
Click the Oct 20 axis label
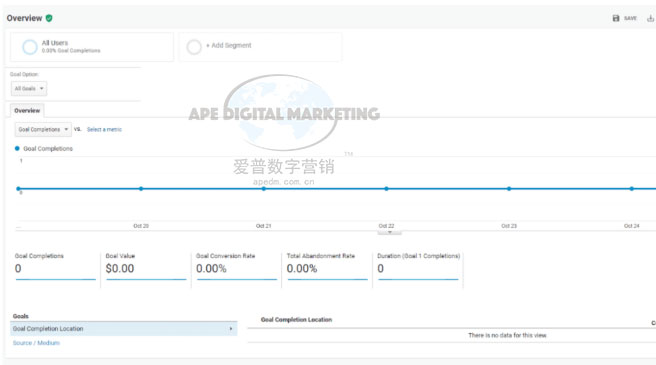pyautogui.click(x=141, y=226)
